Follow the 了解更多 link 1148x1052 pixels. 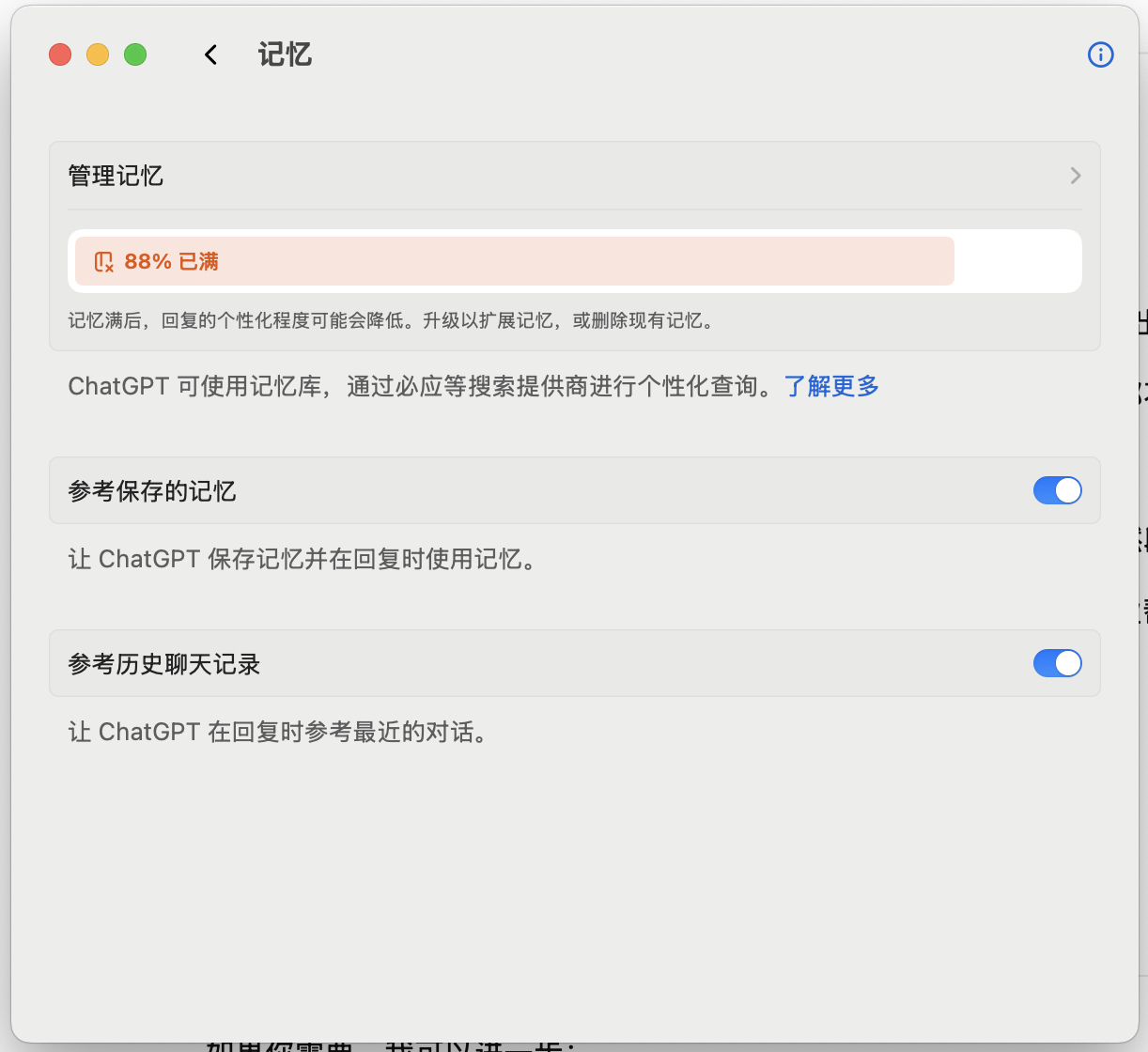[830, 385]
